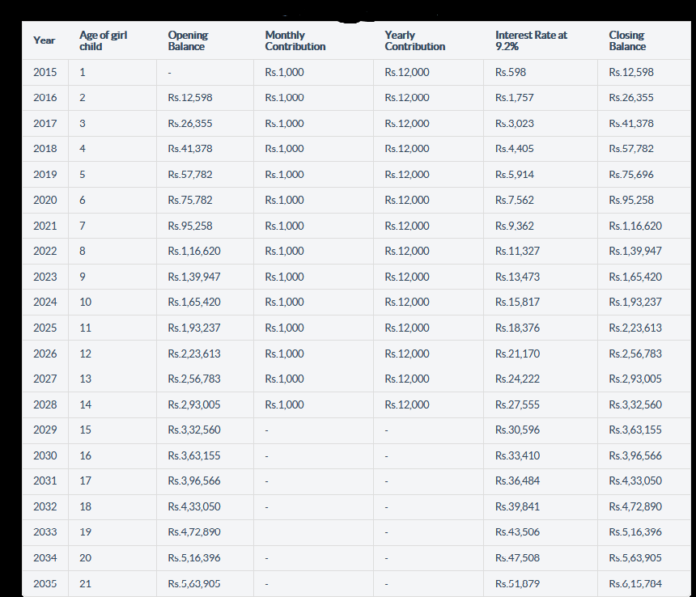The height and width of the screenshot is (597, 696).
Task: Click the 2018 closing balance Rs.57,782
Action: click(631, 149)
